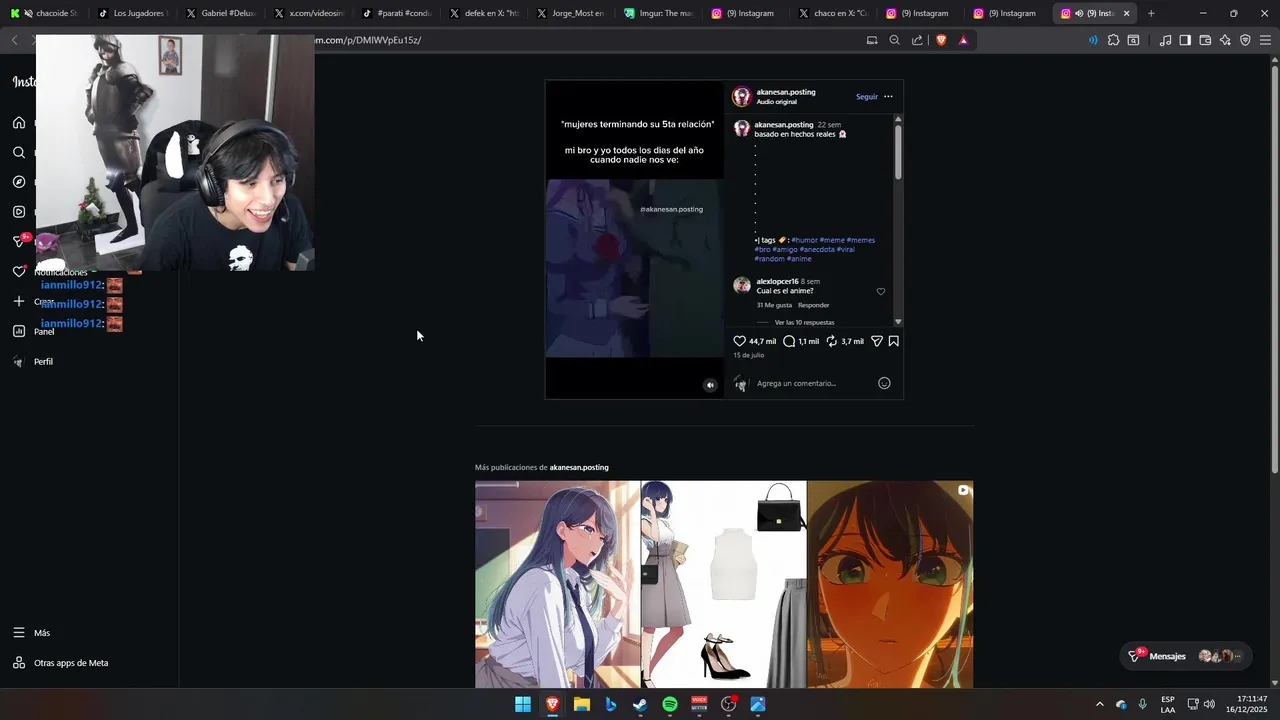The image size is (1280, 720).
Task: Play the reel video area
Action: (x=634, y=240)
